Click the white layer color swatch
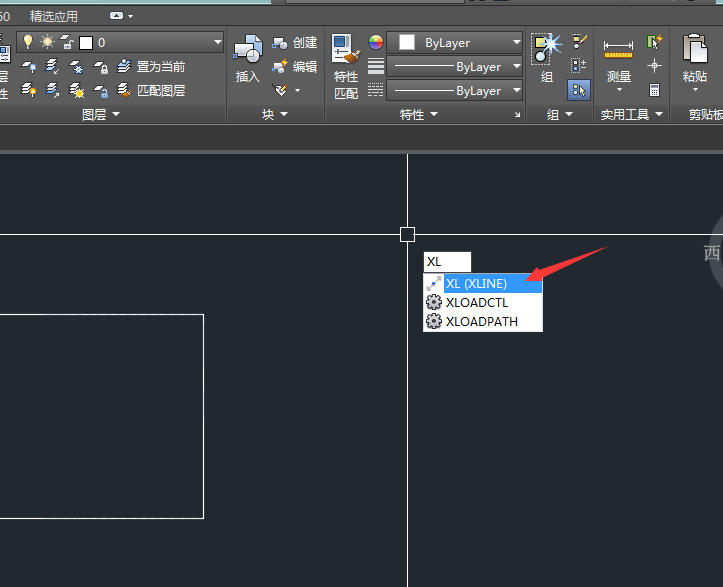 (x=86, y=42)
